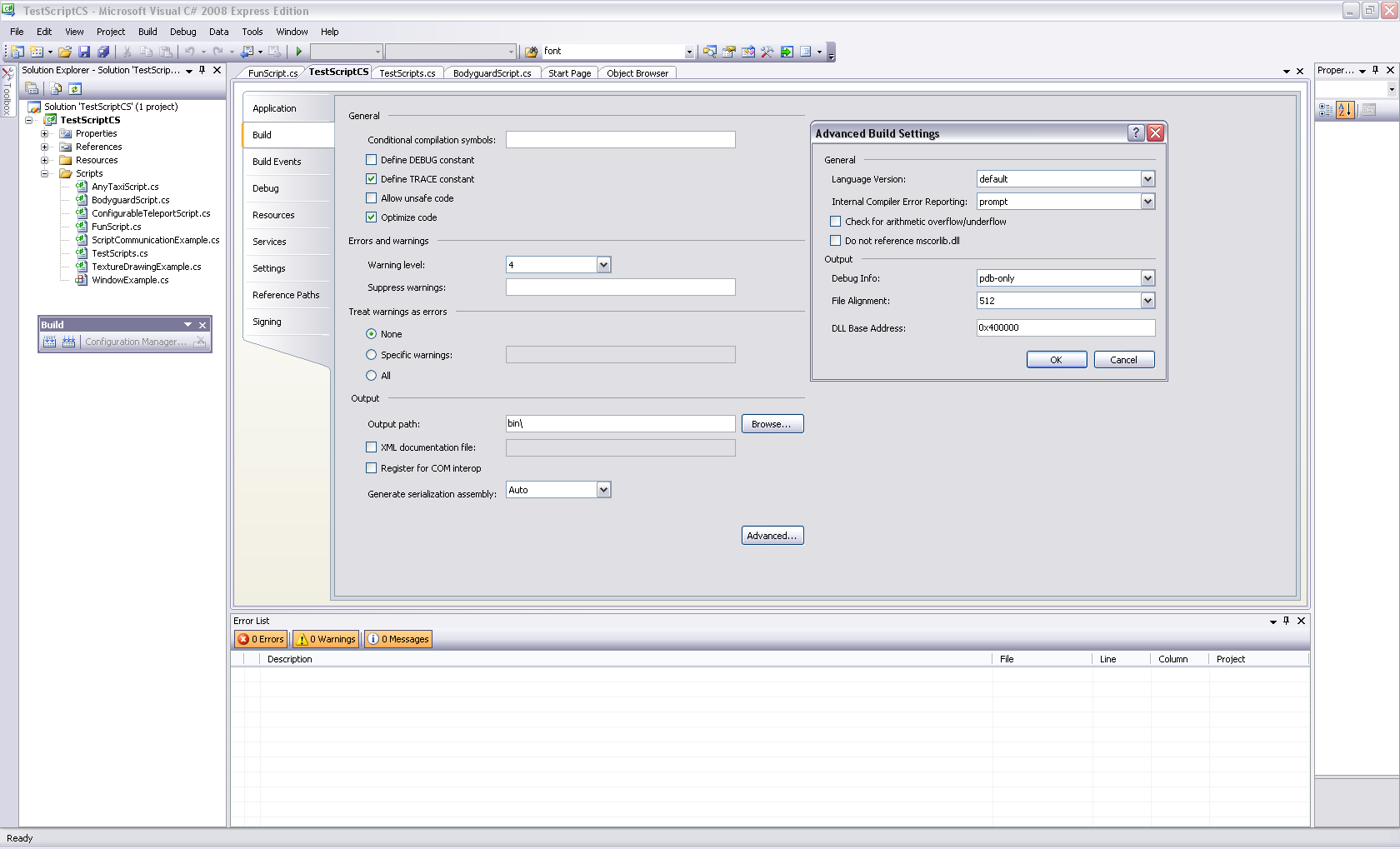Open BodyguardScript.cs in Solution Explorer
This screenshot has width=1400, height=849.
pyautogui.click(x=130, y=200)
